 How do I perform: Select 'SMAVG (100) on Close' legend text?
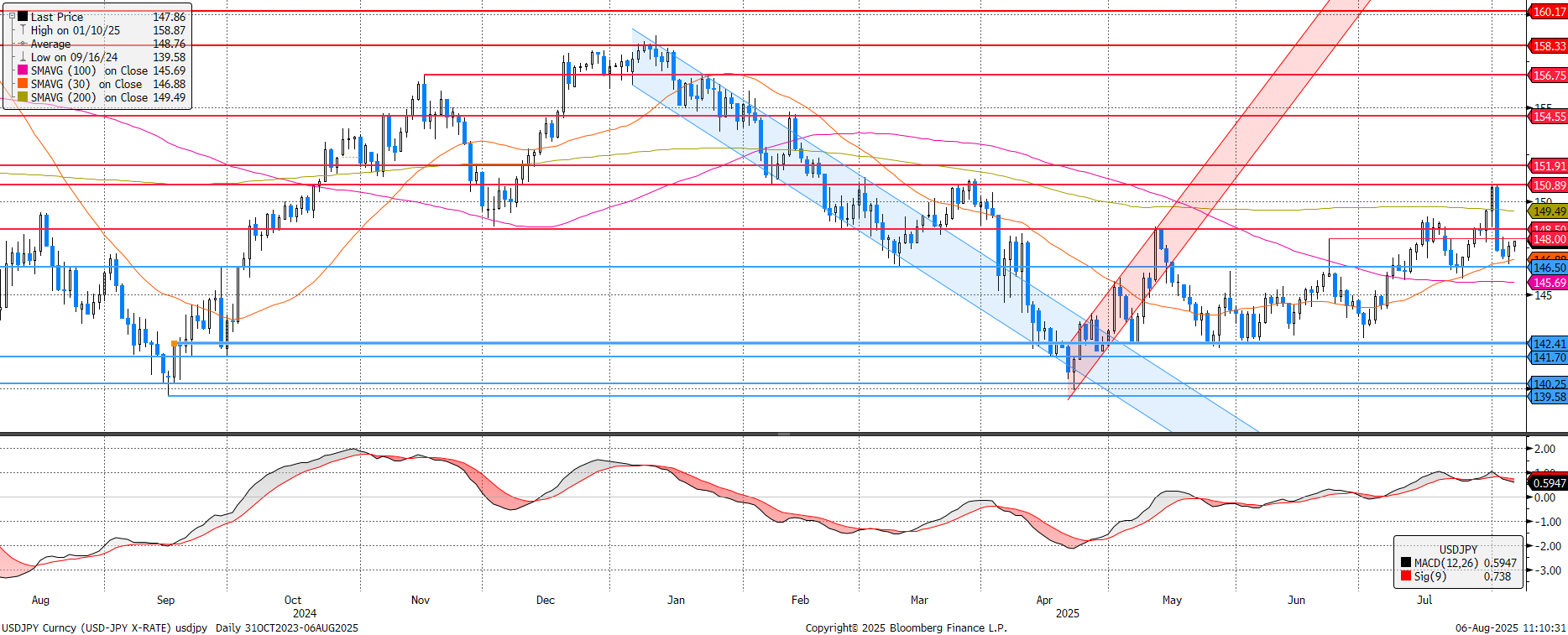[89, 70]
